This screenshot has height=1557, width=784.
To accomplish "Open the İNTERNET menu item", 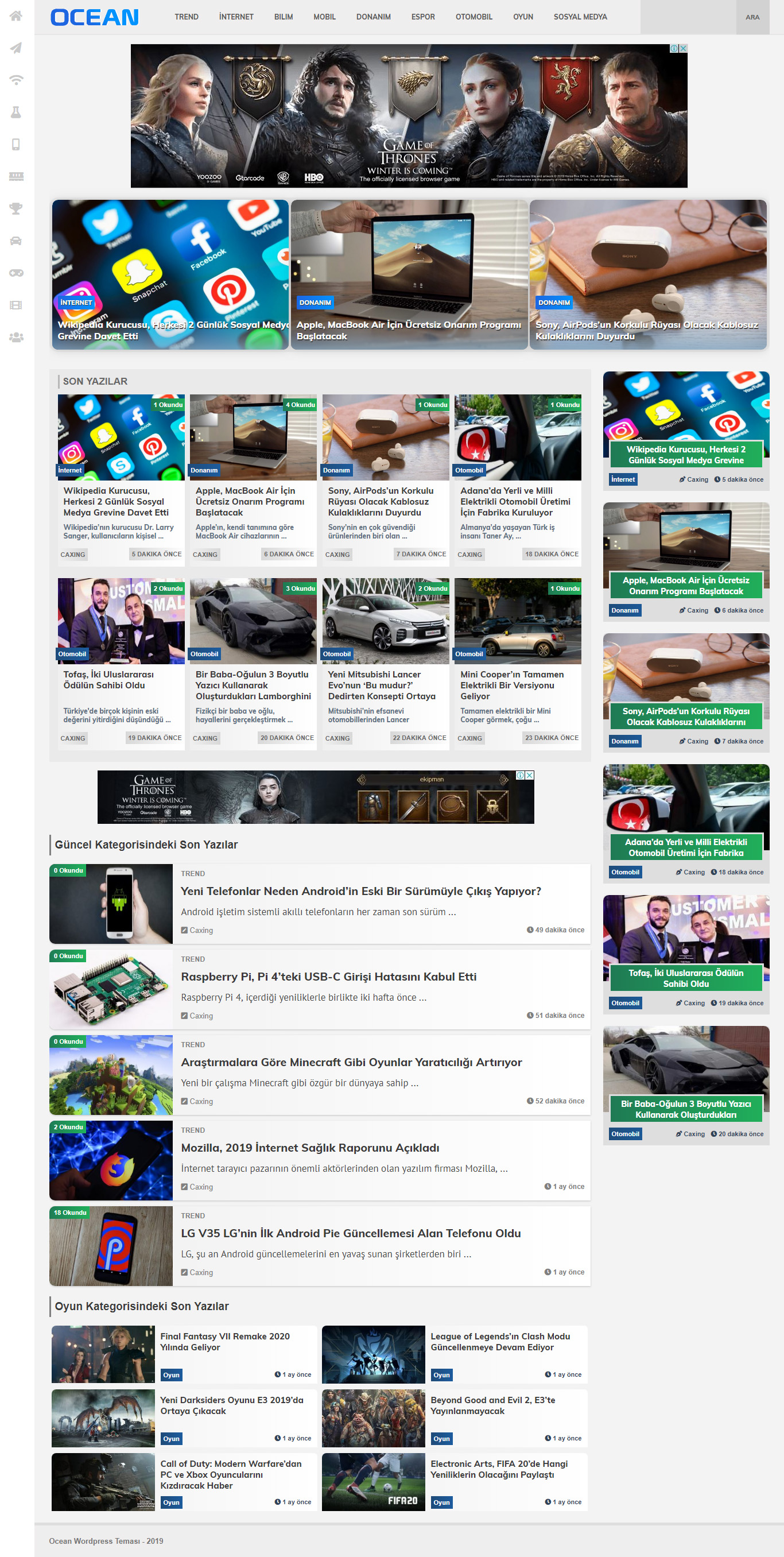I will coord(236,17).
